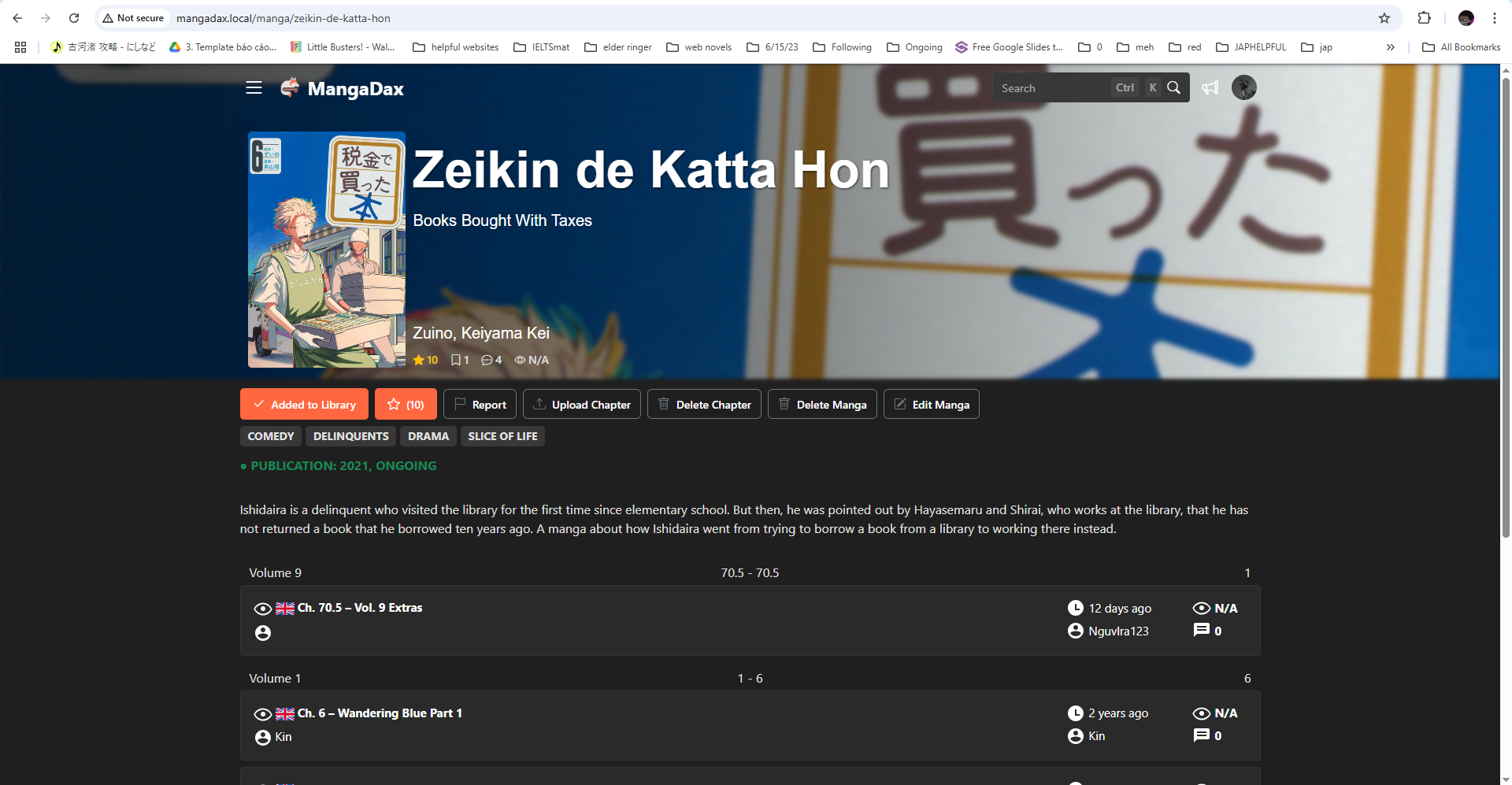Viewport: 1512px width, 785px height.
Task: Open the Zeikin de Katta Hon cover image
Action: 327,250
